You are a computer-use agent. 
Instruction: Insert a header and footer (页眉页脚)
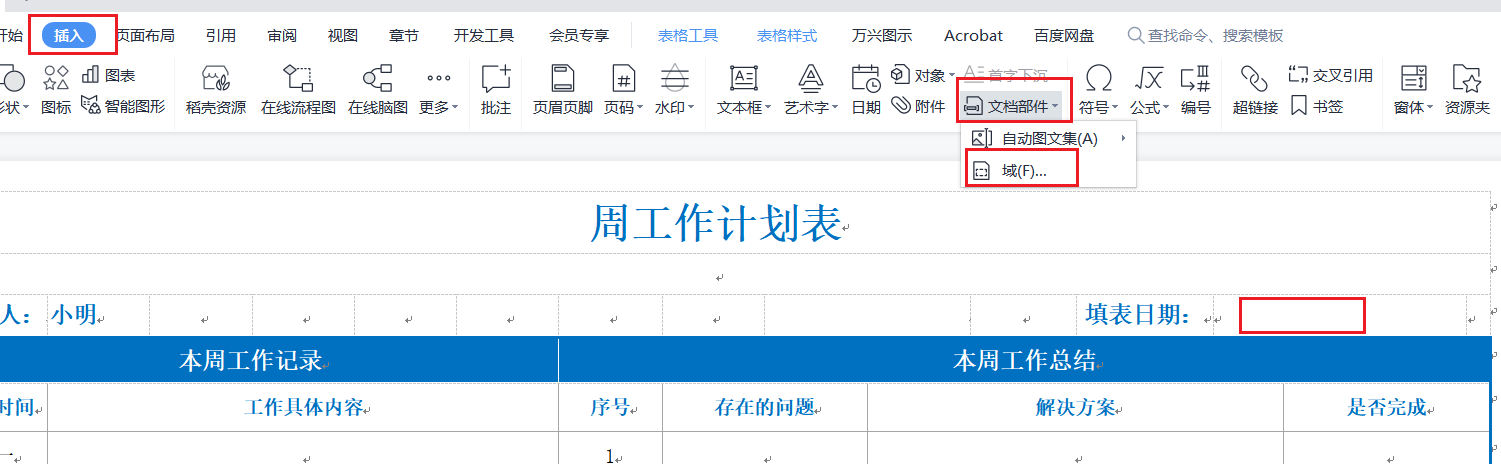coord(562,88)
